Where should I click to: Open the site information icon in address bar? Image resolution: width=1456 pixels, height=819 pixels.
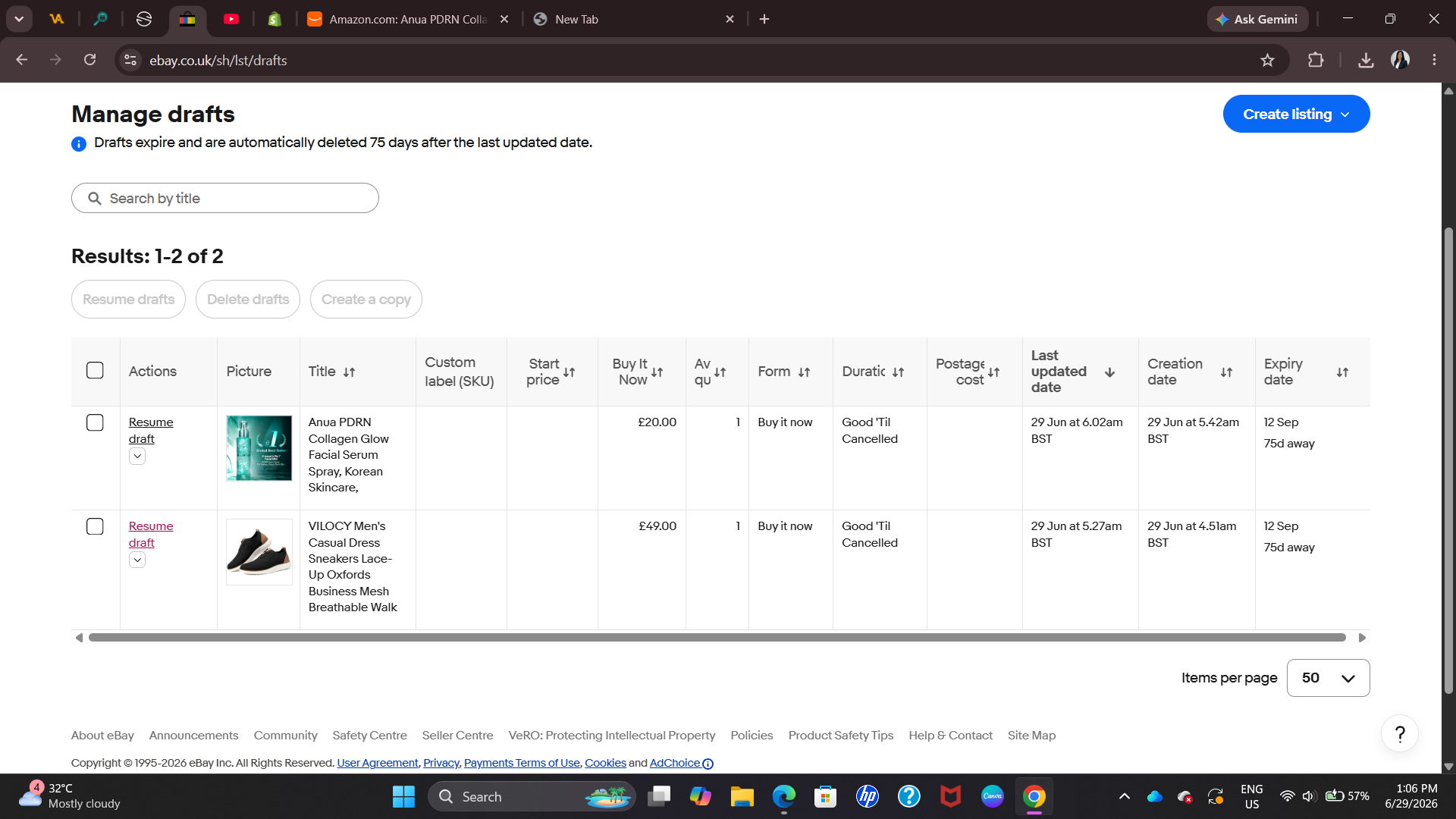point(130,60)
